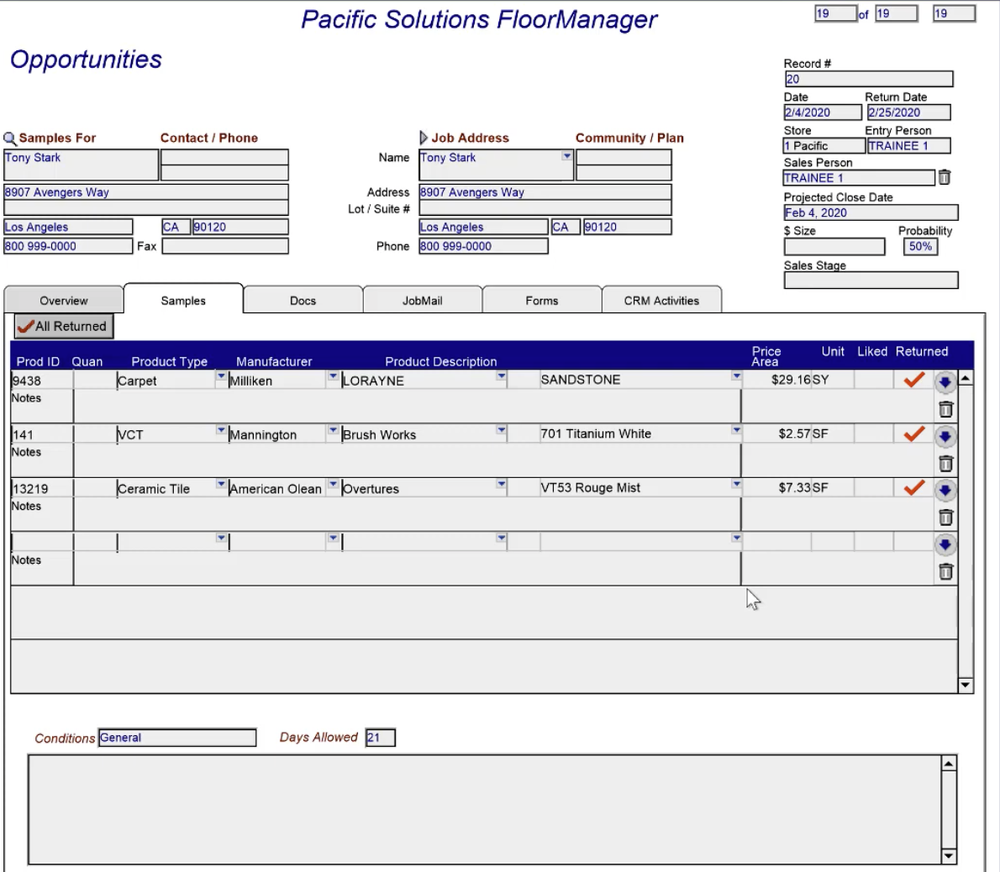Viewport: 1000px width, 872px height.
Task: Click the Fax number field
Action: tap(225, 246)
